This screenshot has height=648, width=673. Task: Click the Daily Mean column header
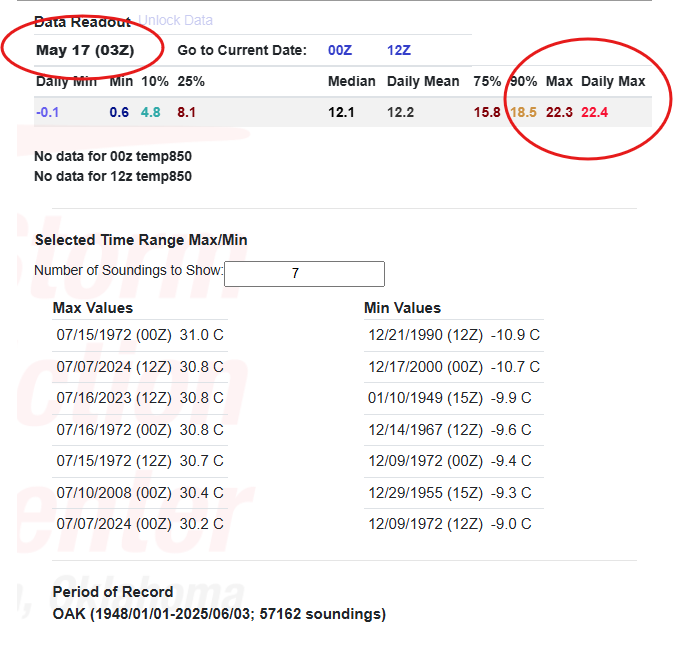423,82
